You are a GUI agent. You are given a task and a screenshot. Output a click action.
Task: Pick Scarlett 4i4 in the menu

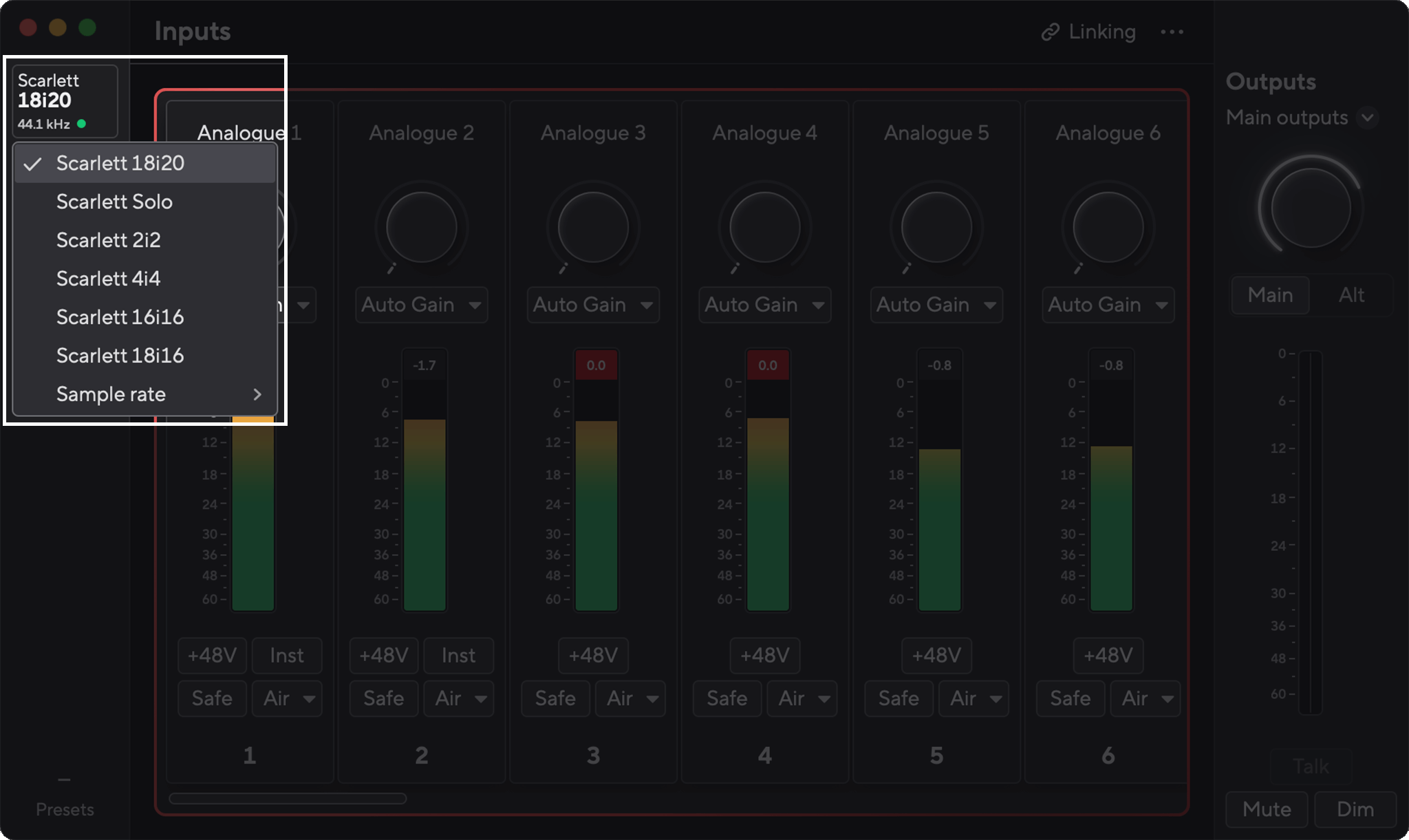coord(144,279)
